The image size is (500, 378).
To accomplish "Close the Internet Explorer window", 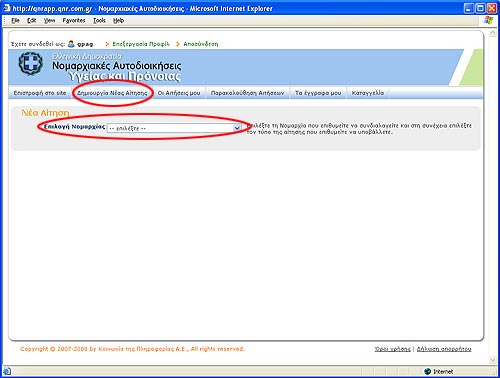I will (x=492, y=8).
